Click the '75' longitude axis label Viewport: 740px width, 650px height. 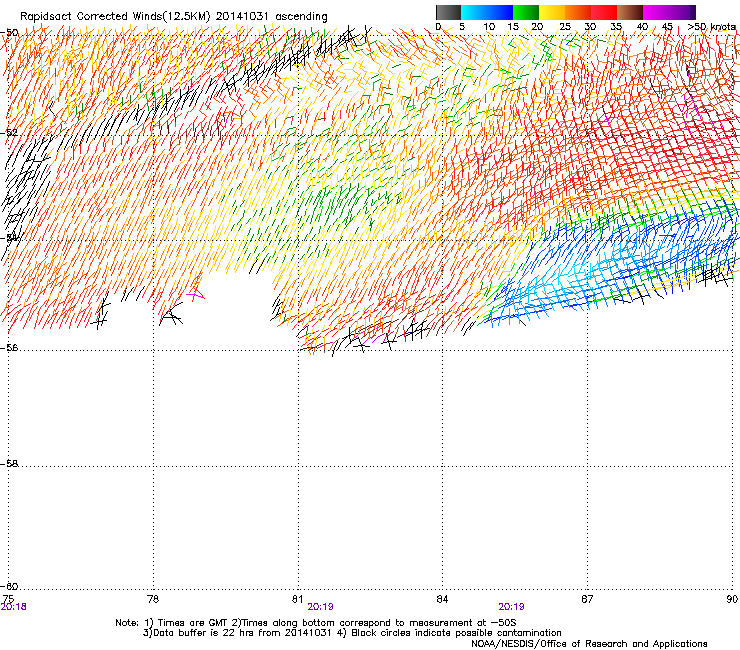pos(8,599)
